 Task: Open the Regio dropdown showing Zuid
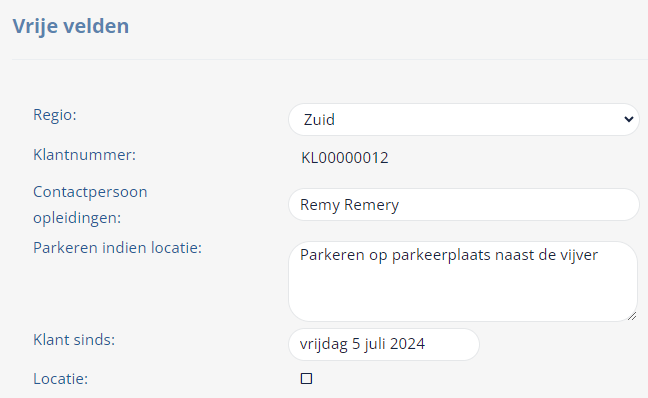tap(464, 119)
